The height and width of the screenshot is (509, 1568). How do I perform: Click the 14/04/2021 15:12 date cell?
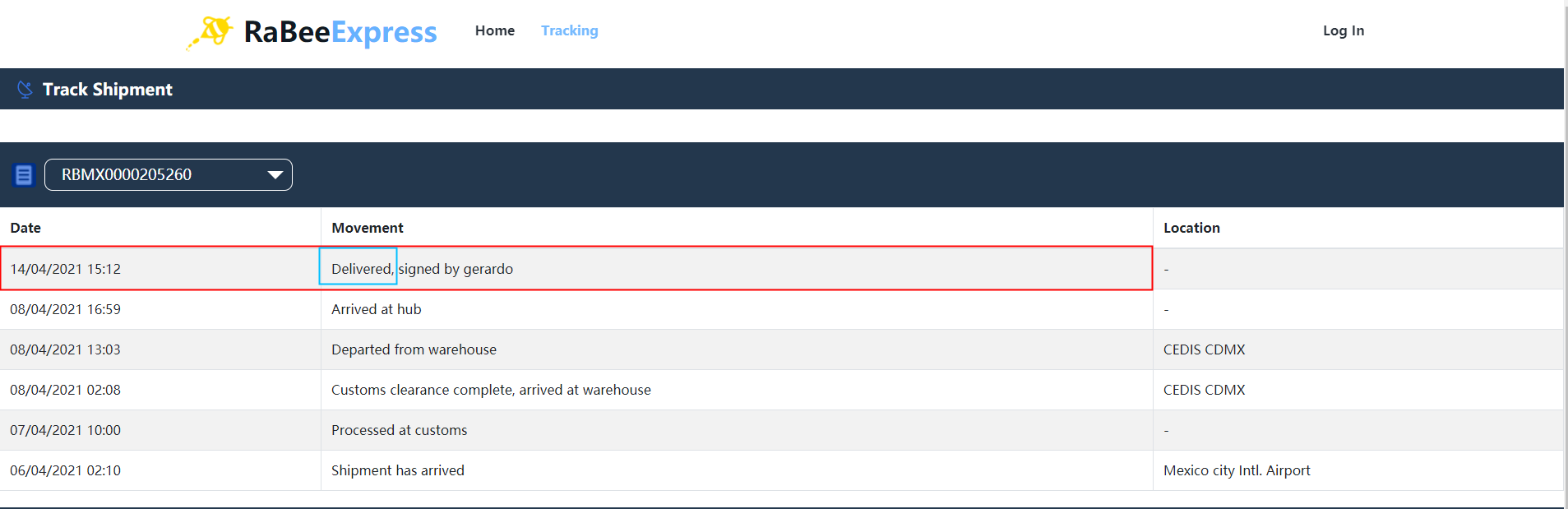[66, 269]
